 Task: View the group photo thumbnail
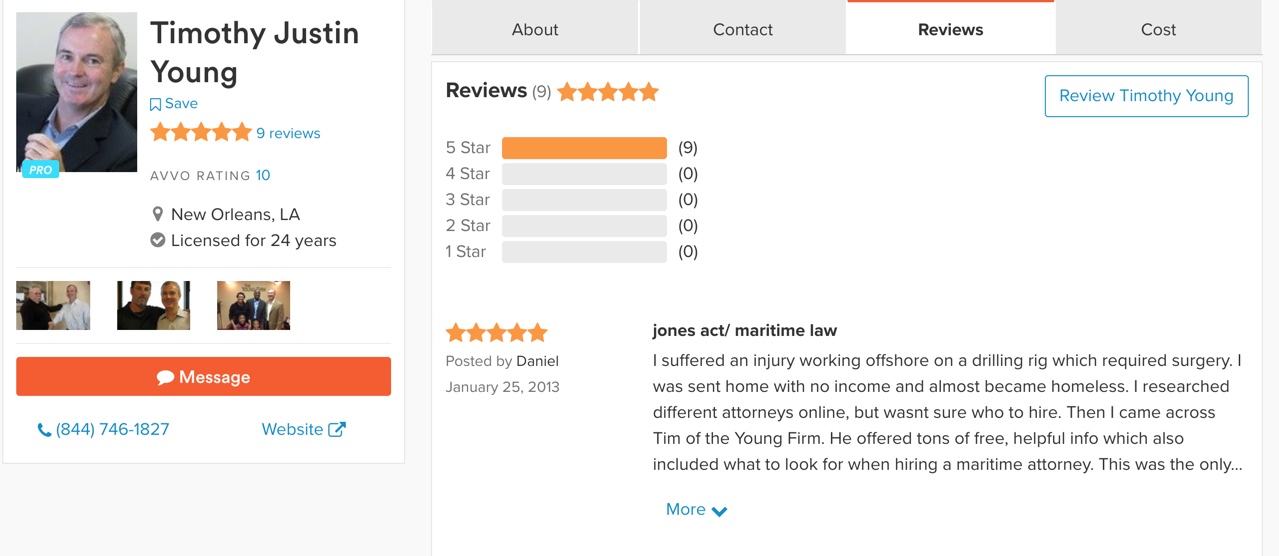coord(253,305)
